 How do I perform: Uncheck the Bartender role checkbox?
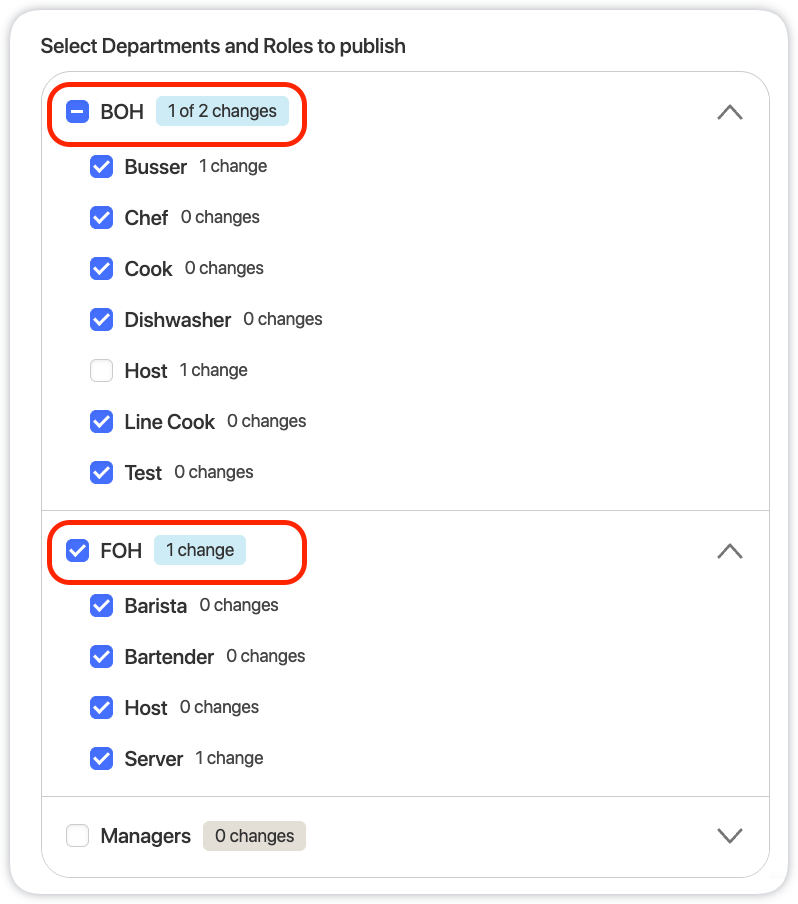pyautogui.click(x=101, y=656)
